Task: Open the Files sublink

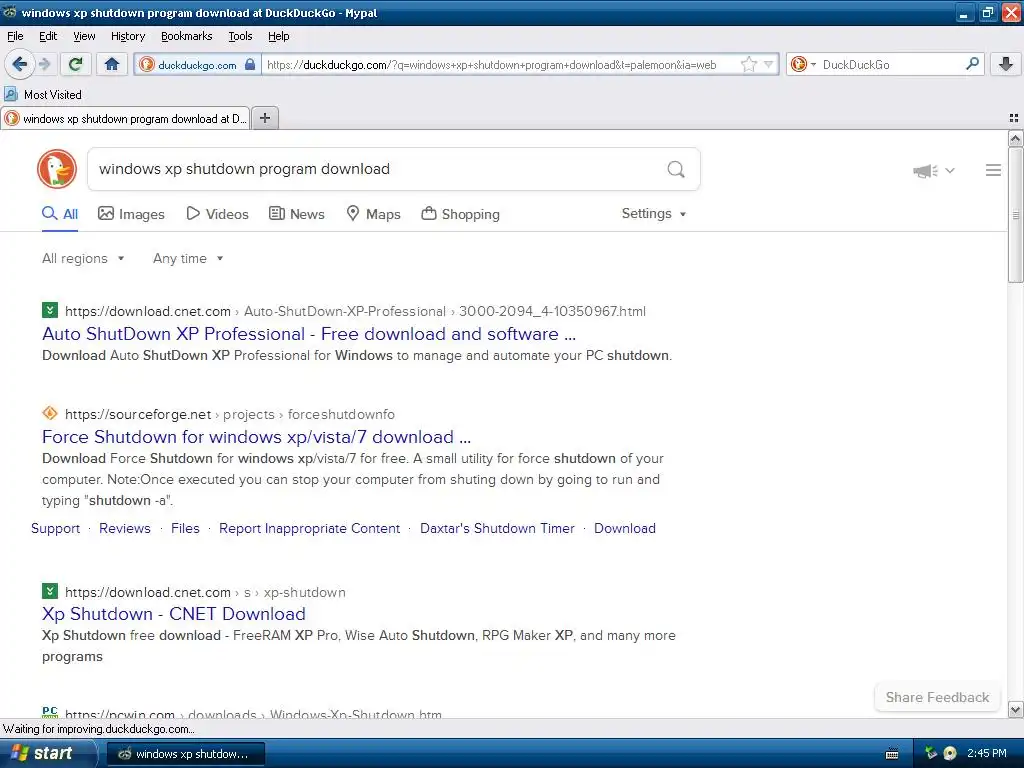Action: [185, 528]
